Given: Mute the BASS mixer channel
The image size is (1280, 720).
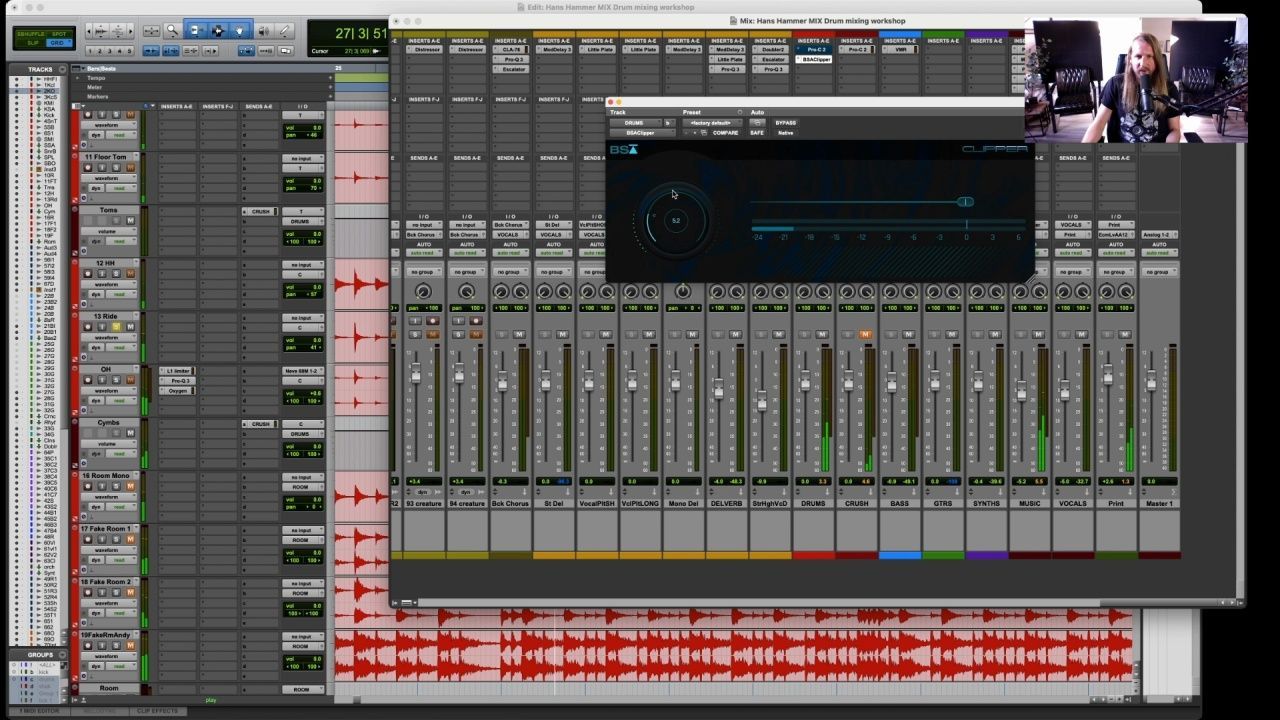Looking at the screenshot, I should (x=908, y=334).
